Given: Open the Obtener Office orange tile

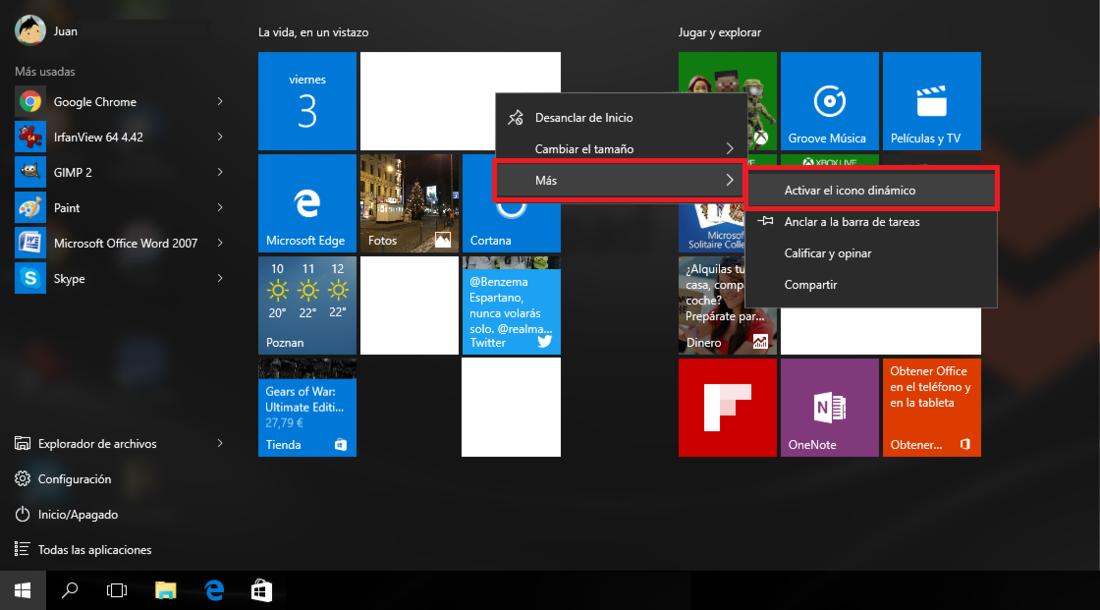Looking at the screenshot, I should (x=932, y=407).
